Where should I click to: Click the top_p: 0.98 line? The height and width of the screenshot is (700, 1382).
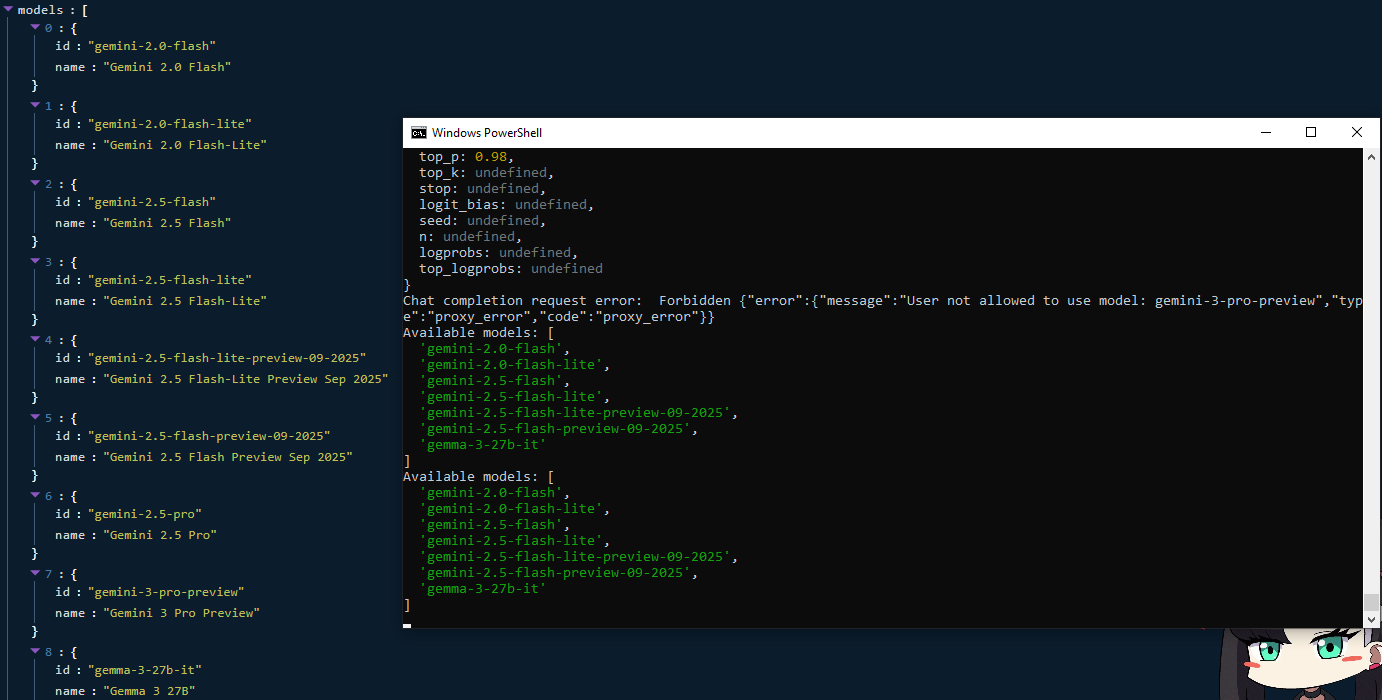tap(467, 157)
